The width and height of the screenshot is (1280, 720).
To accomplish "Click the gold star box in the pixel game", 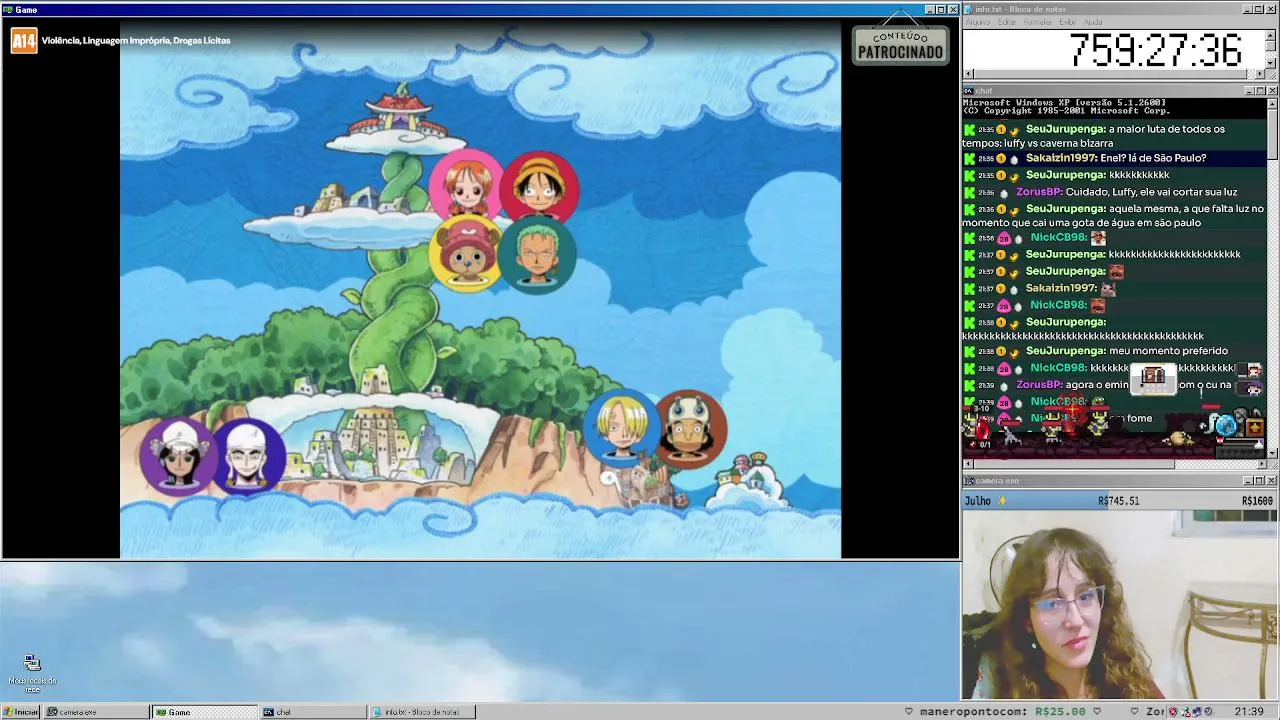I will pos(1254,428).
